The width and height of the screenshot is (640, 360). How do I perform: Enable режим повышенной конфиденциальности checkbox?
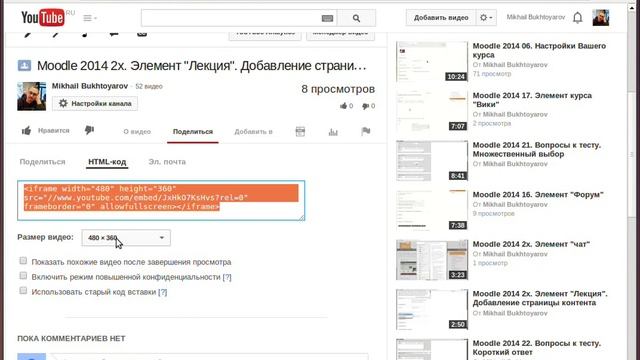click(23, 276)
